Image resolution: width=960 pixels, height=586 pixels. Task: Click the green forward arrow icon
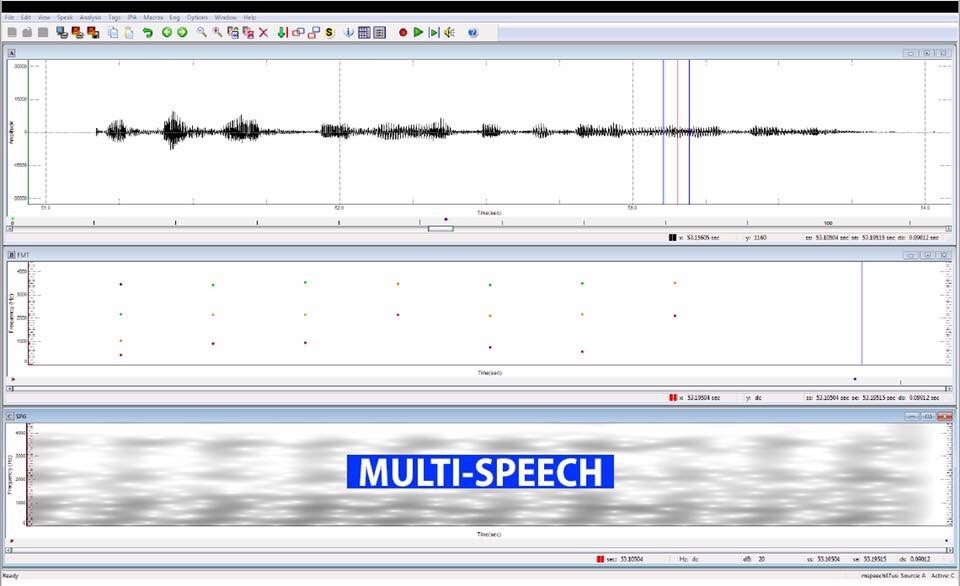coord(182,32)
